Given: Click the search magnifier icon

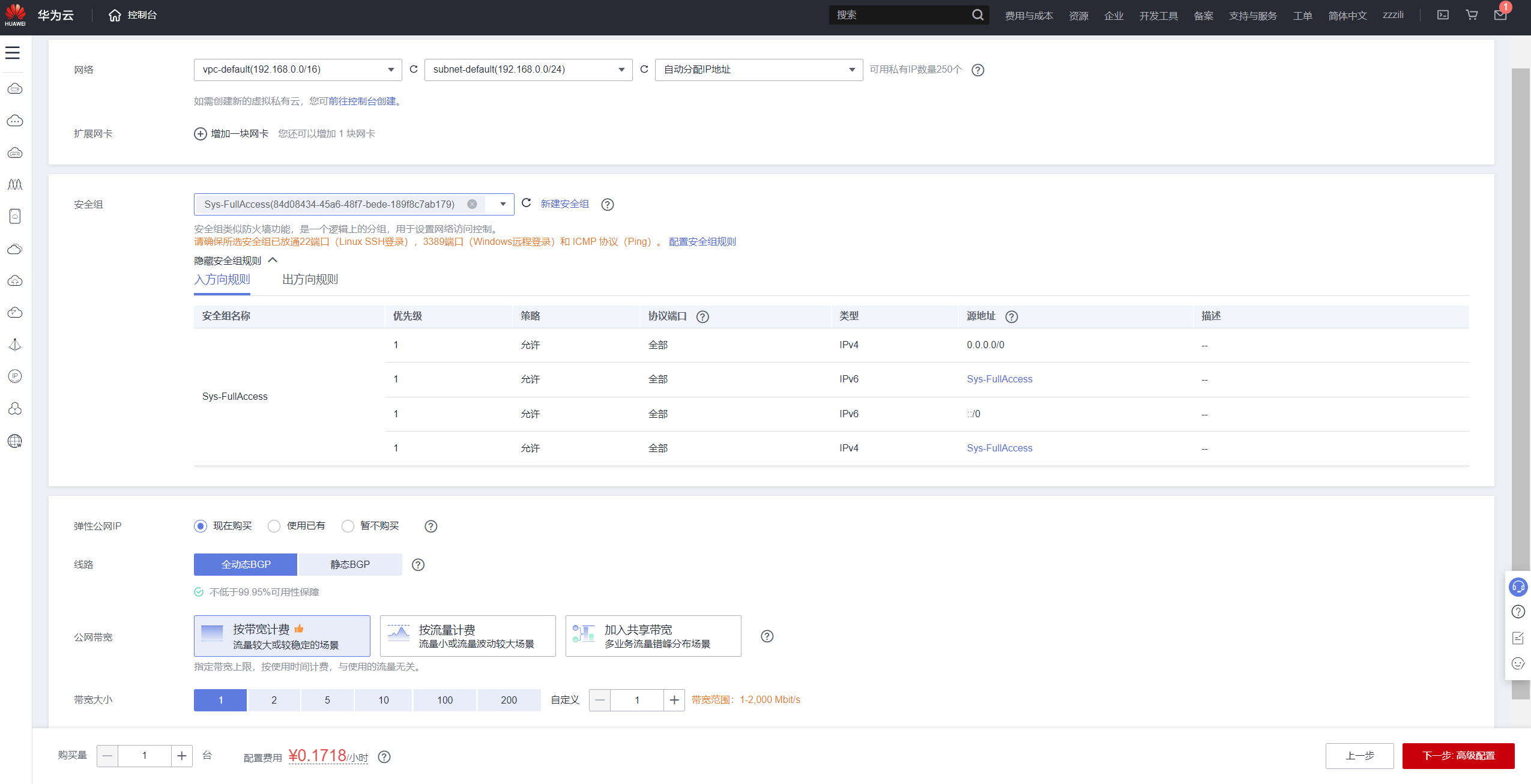Looking at the screenshot, I should coord(977,15).
